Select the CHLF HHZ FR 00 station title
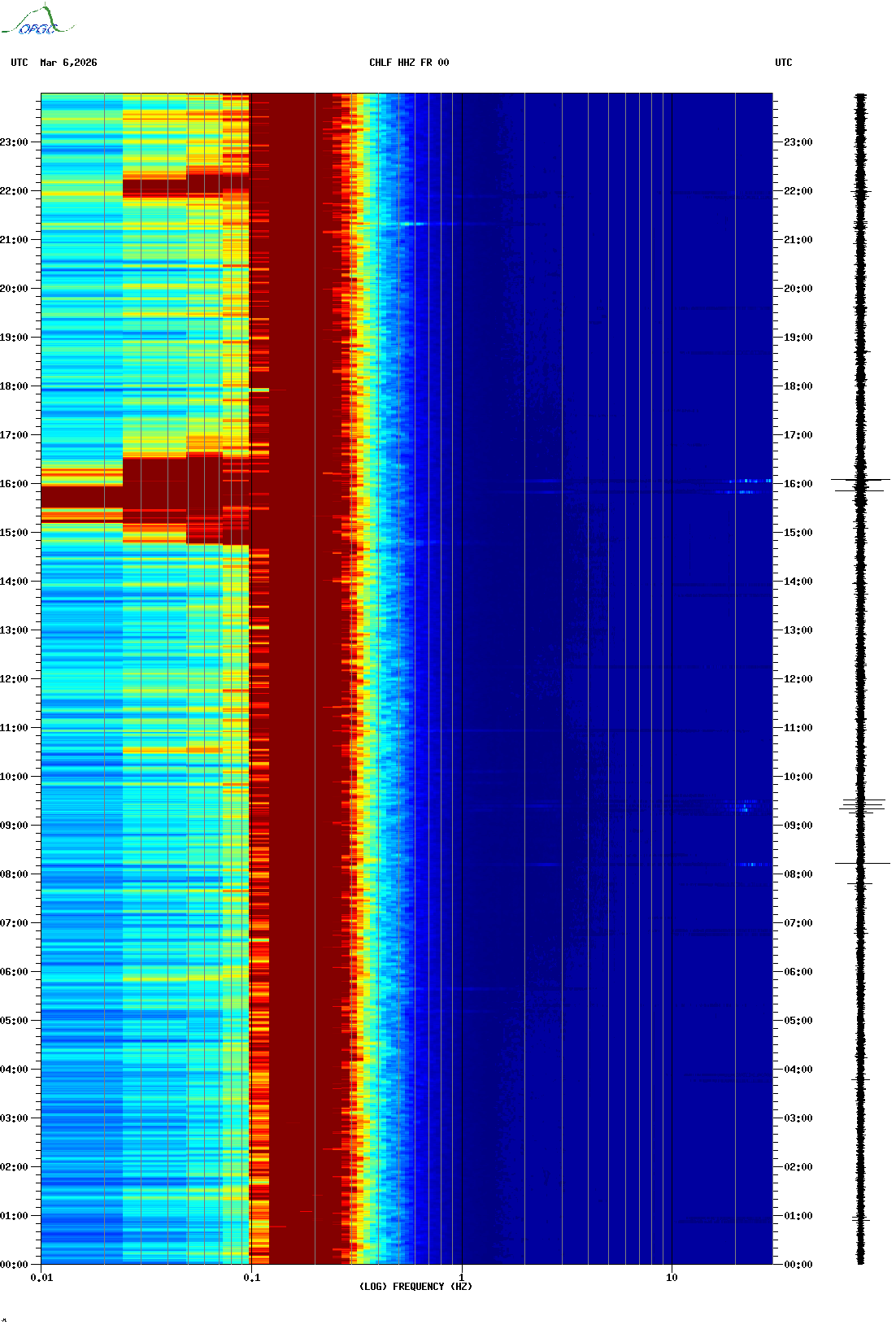 coord(408,63)
